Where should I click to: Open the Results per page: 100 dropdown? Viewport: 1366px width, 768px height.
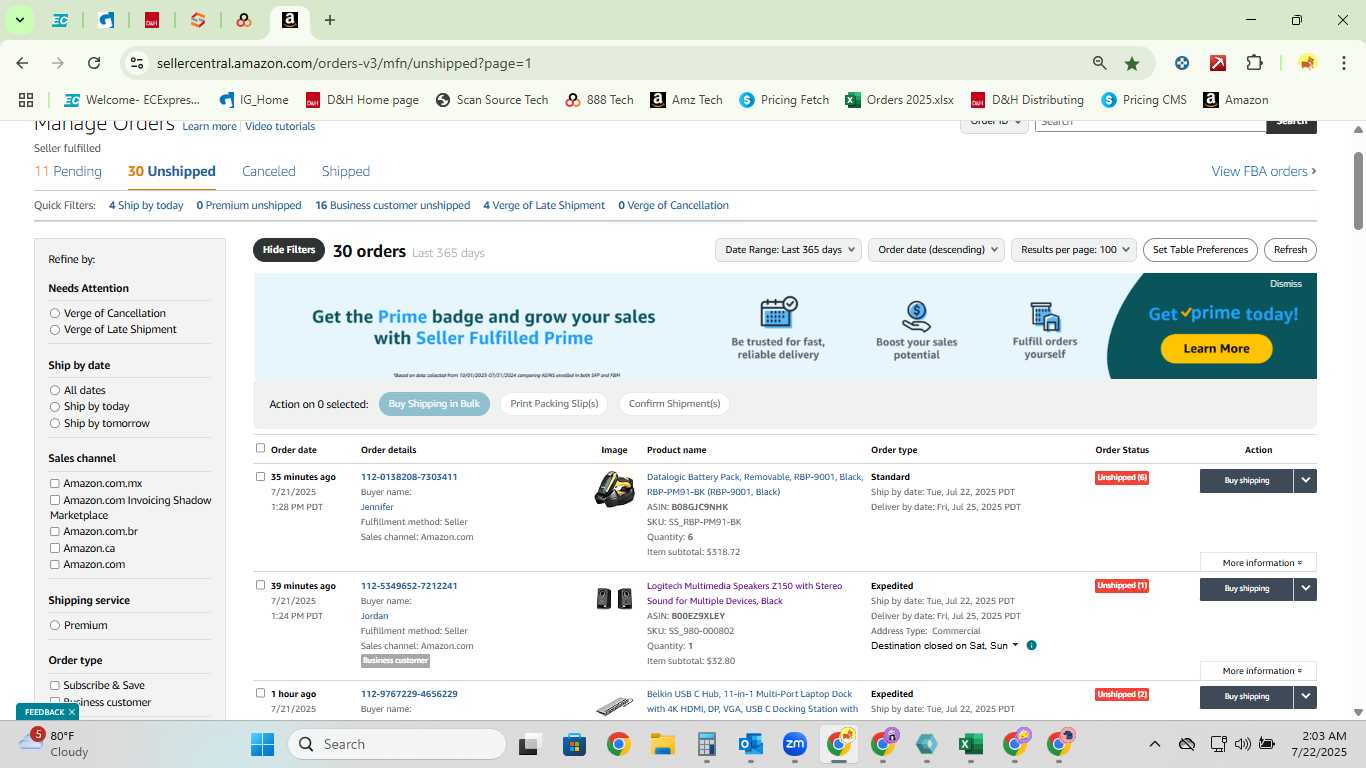click(x=1074, y=250)
